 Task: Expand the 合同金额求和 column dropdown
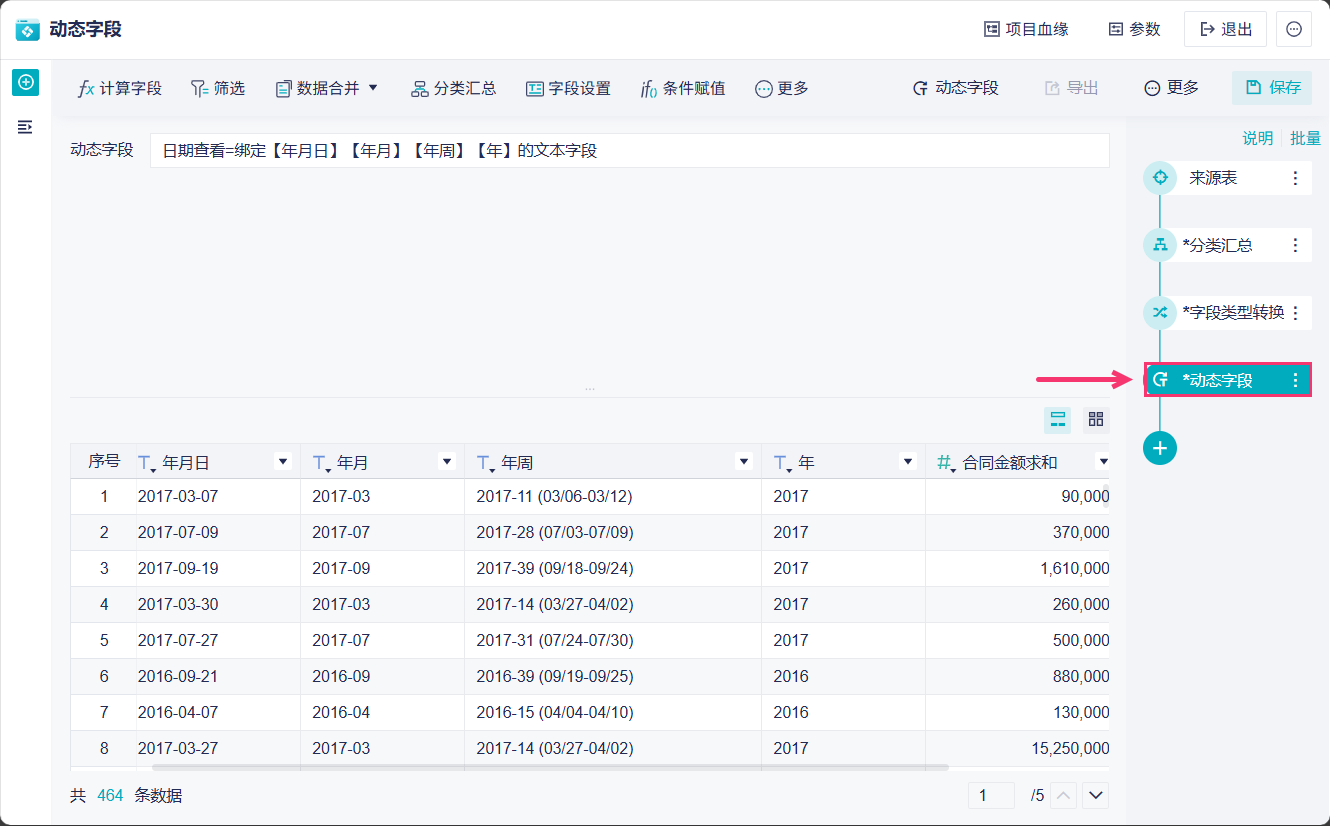click(x=1103, y=461)
